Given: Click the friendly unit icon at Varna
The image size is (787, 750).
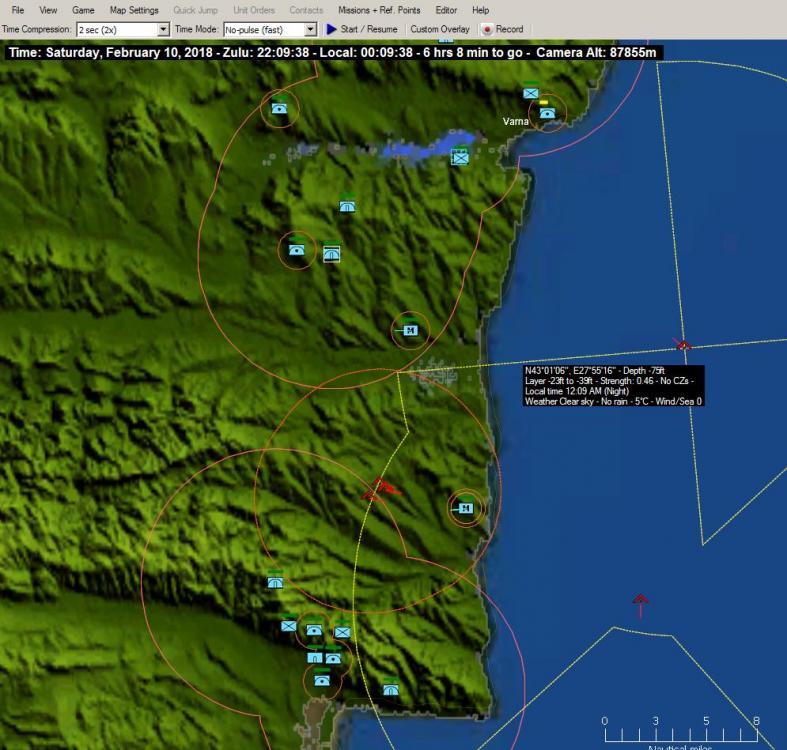Looking at the screenshot, I should click(547, 113).
